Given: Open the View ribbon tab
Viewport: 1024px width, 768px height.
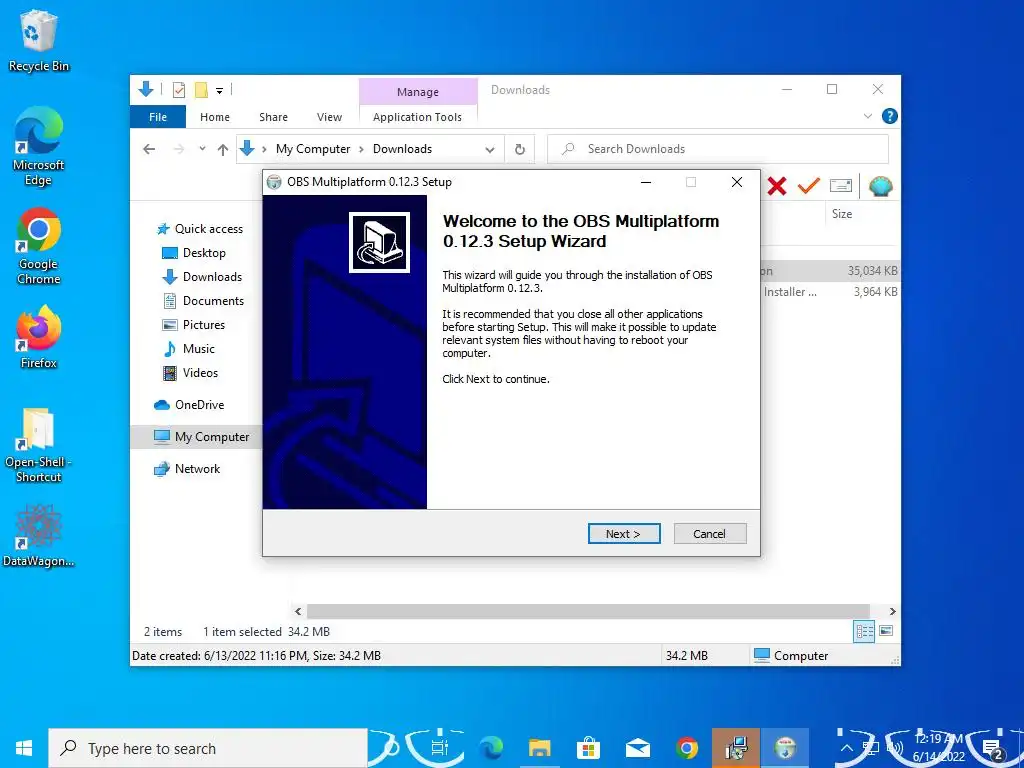Looking at the screenshot, I should (329, 117).
